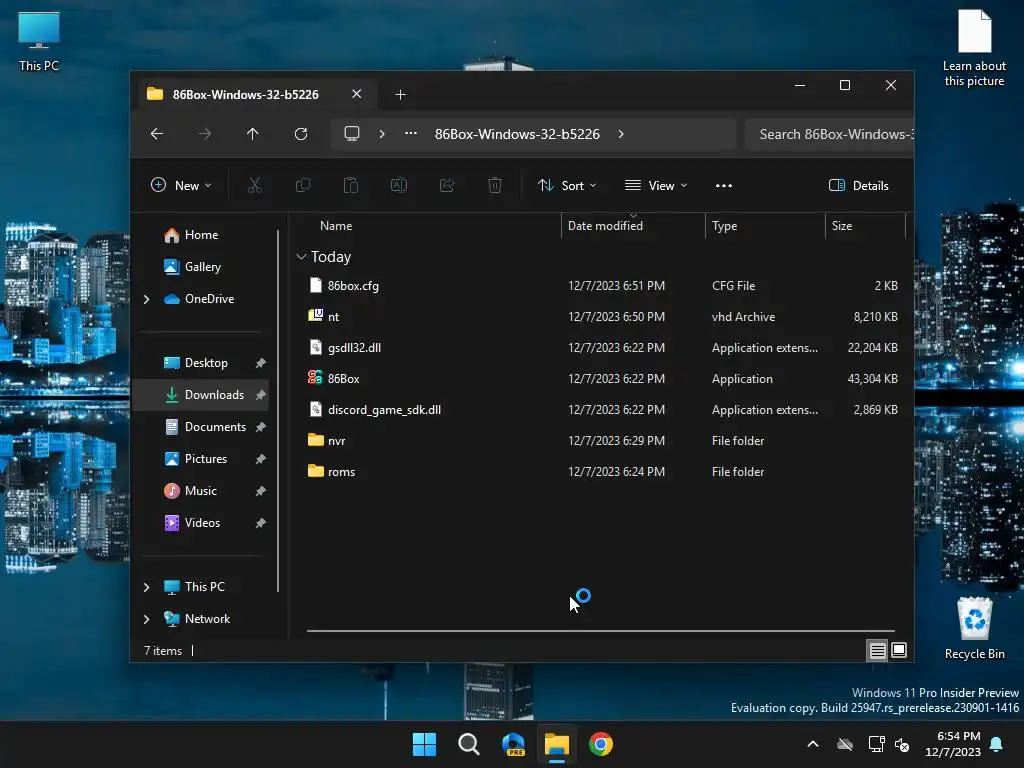Image resolution: width=1024 pixels, height=768 pixels.
Task: Expand This PC in navigation pane
Action: point(147,587)
